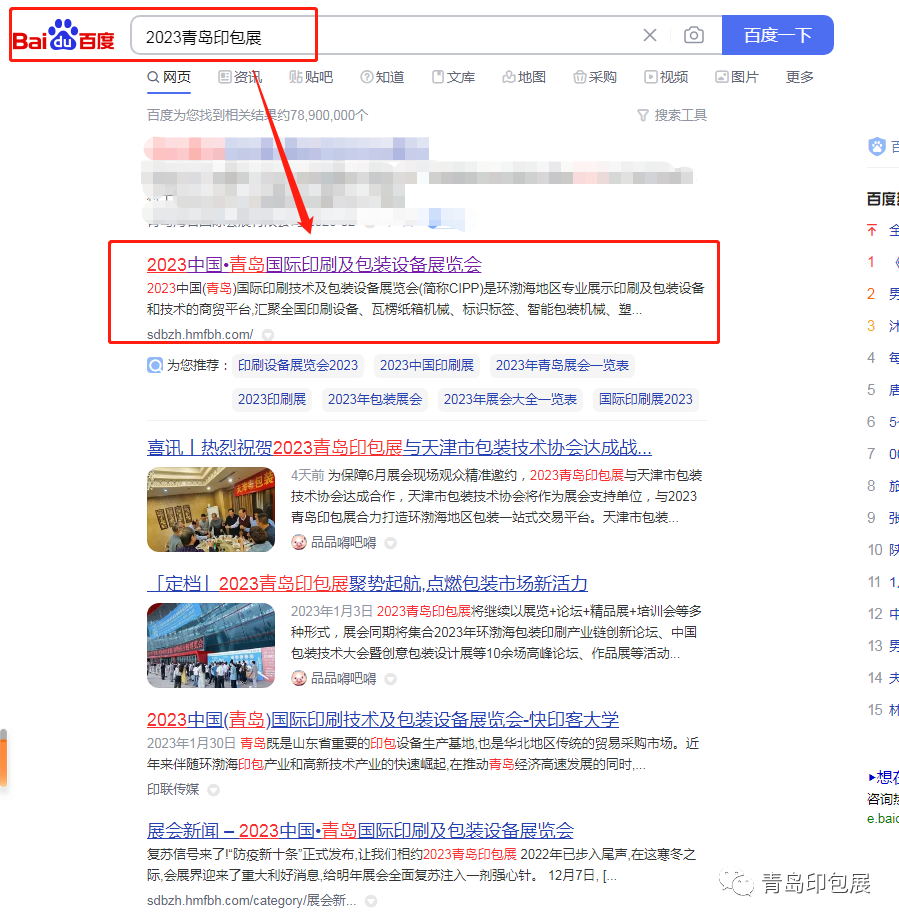899x922 pixels.
Task: Open the 文库 tab
Action: [x=453, y=77]
